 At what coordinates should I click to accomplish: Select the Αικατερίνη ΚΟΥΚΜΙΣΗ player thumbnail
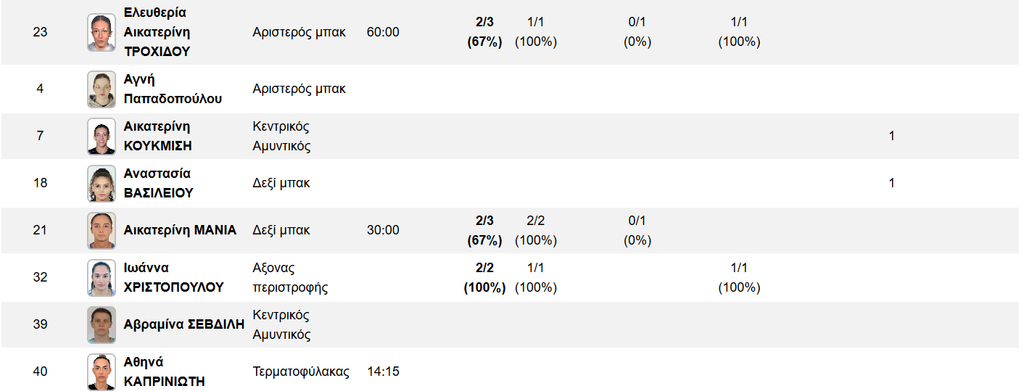[101, 137]
